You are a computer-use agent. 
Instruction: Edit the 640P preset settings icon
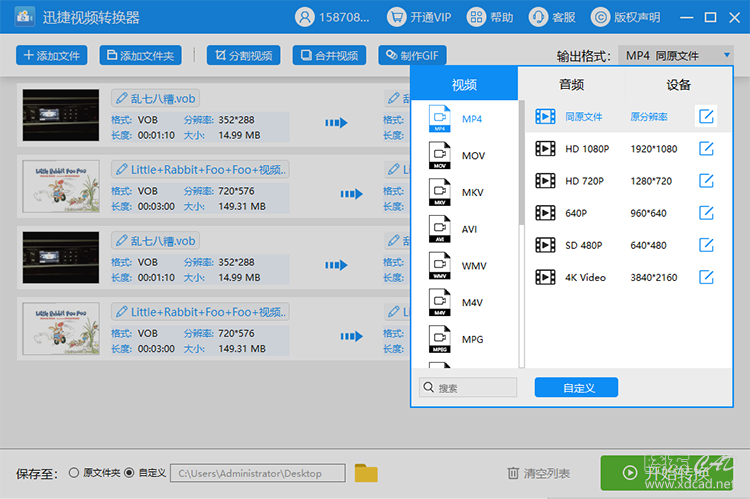click(x=706, y=212)
